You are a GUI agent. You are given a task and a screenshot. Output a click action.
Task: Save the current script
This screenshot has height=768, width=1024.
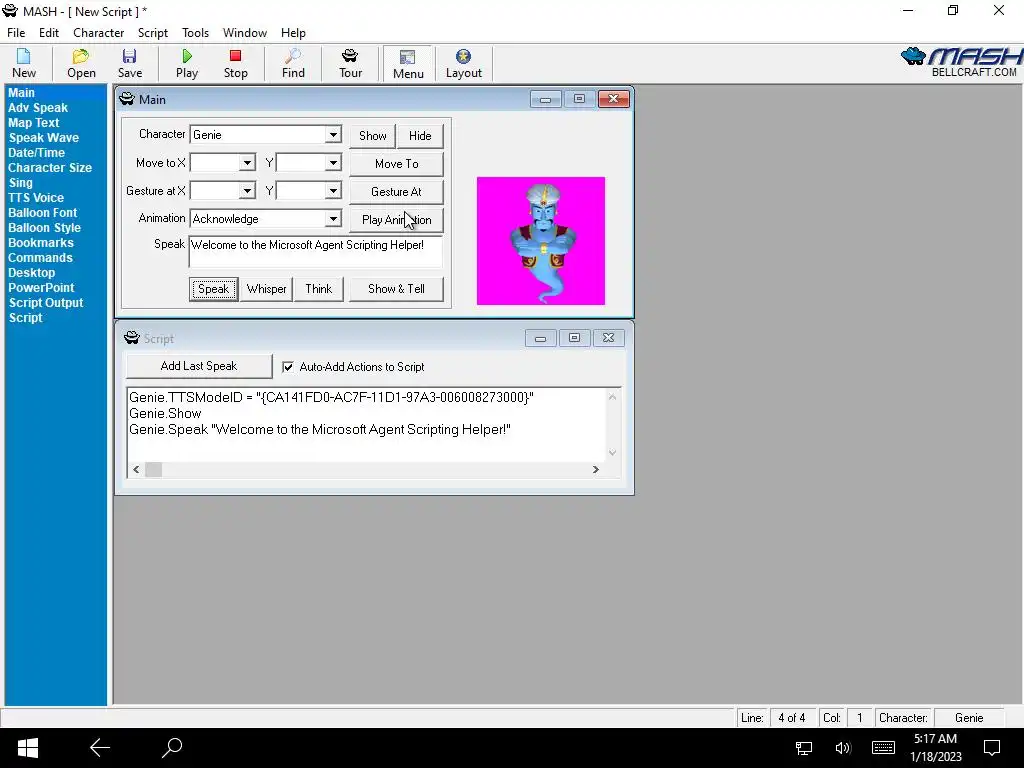(x=130, y=64)
